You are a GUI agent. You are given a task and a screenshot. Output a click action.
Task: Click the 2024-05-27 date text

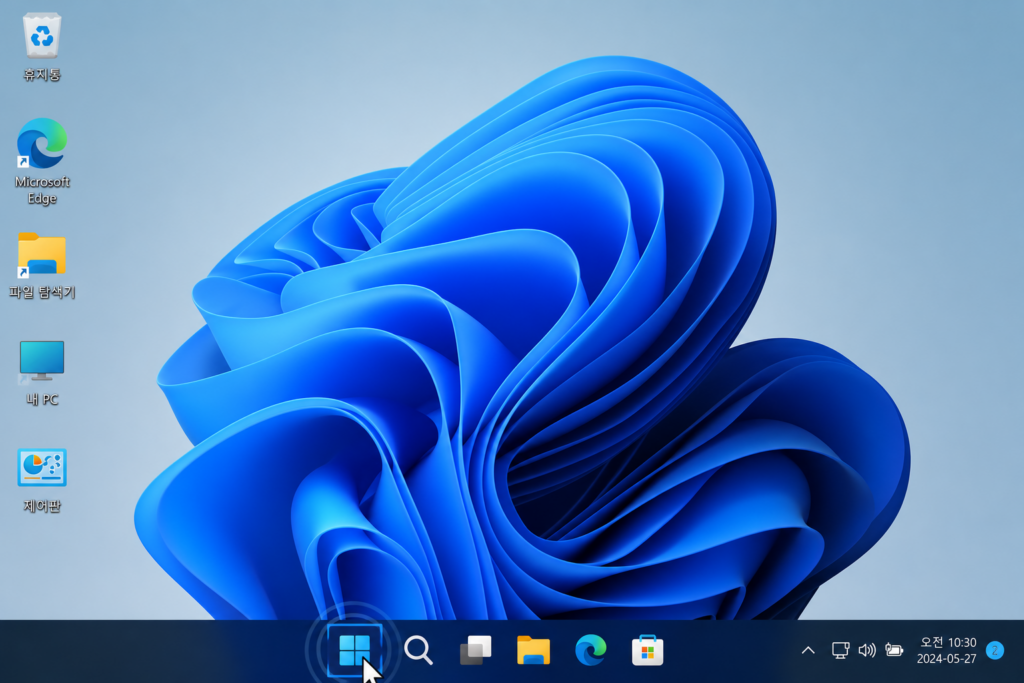(x=946, y=659)
